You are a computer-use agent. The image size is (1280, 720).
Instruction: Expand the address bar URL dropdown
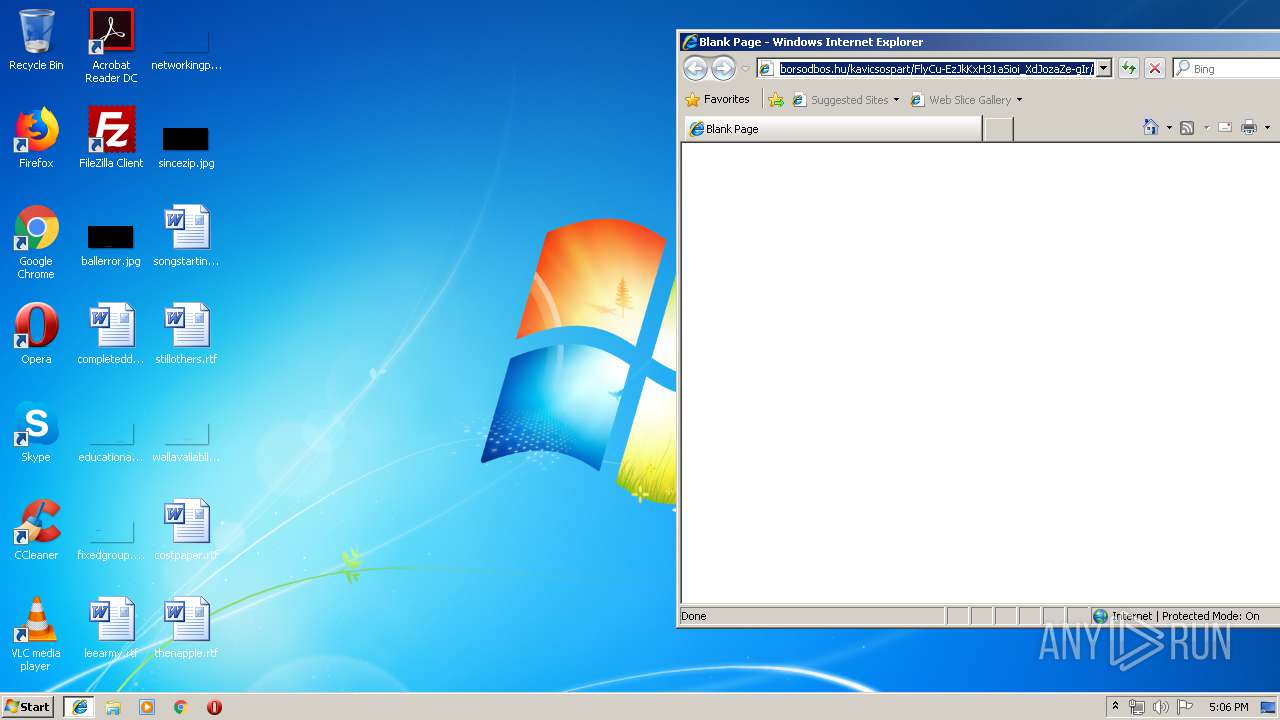pyautogui.click(x=1104, y=69)
